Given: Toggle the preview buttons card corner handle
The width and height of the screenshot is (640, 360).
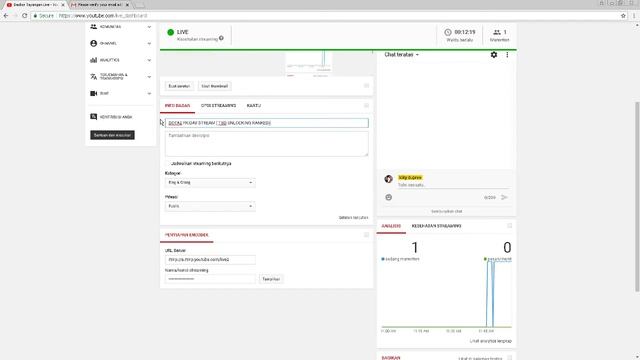Looking at the screenshot, I should coord(366,86).
